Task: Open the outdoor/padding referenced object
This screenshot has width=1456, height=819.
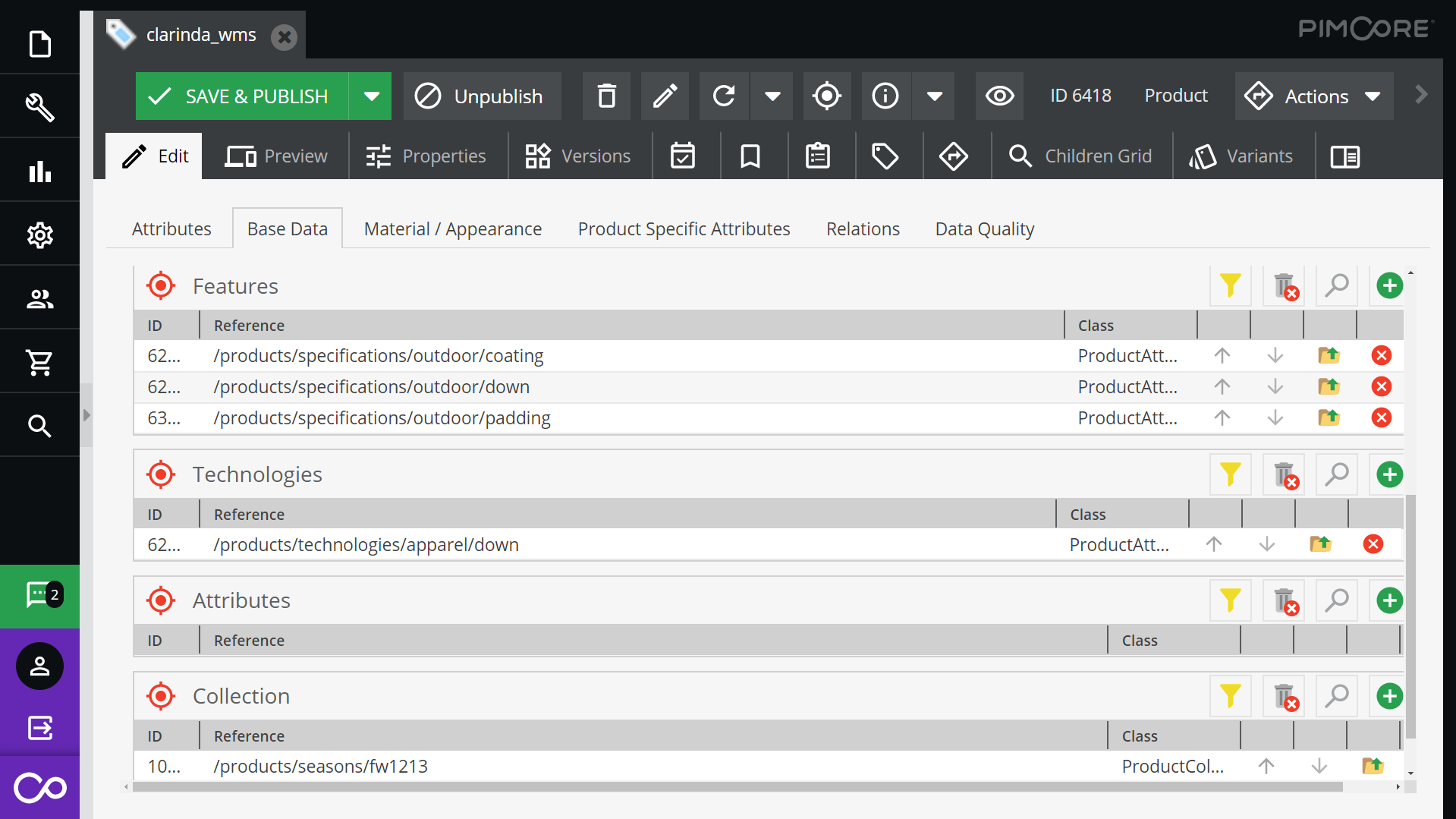Action: click(1329, 418)
